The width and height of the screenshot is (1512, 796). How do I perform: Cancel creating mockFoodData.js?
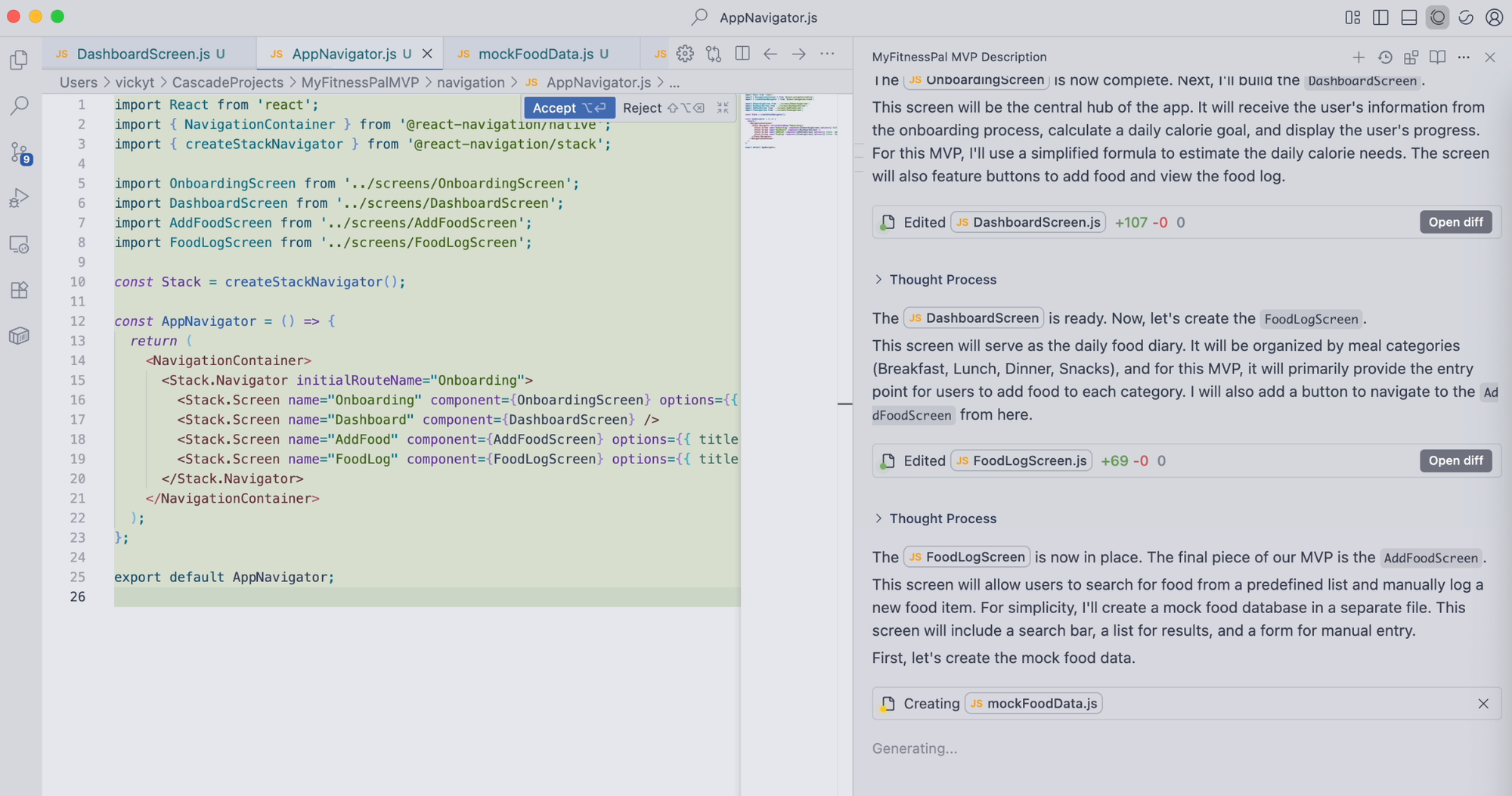pos(1483,704)
